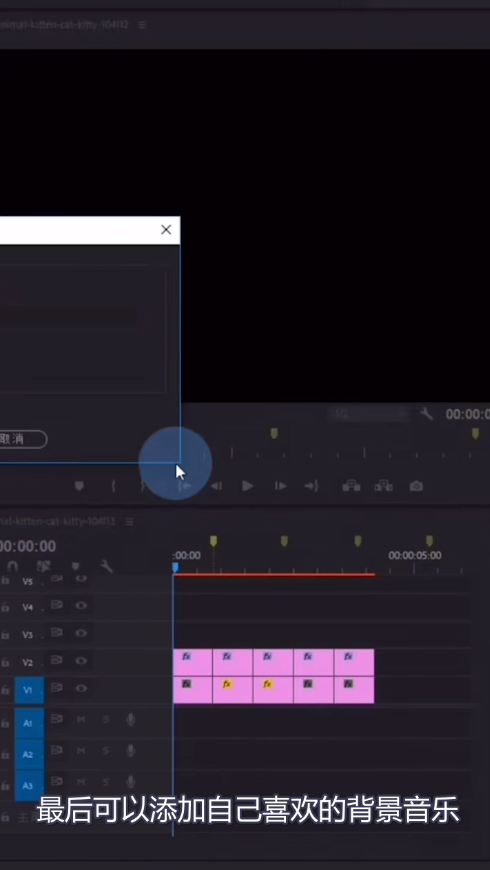Toggle Linked Selection in timeline
Viewport: 490px width, 870px height.
coord(43,566)
